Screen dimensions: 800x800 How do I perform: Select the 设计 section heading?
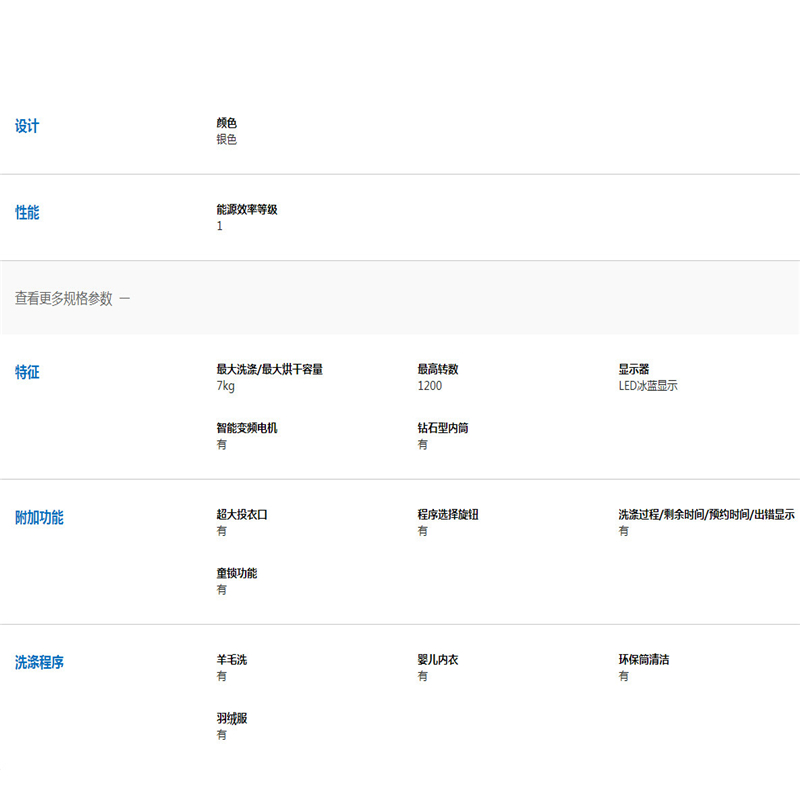[x=27, y=126]
